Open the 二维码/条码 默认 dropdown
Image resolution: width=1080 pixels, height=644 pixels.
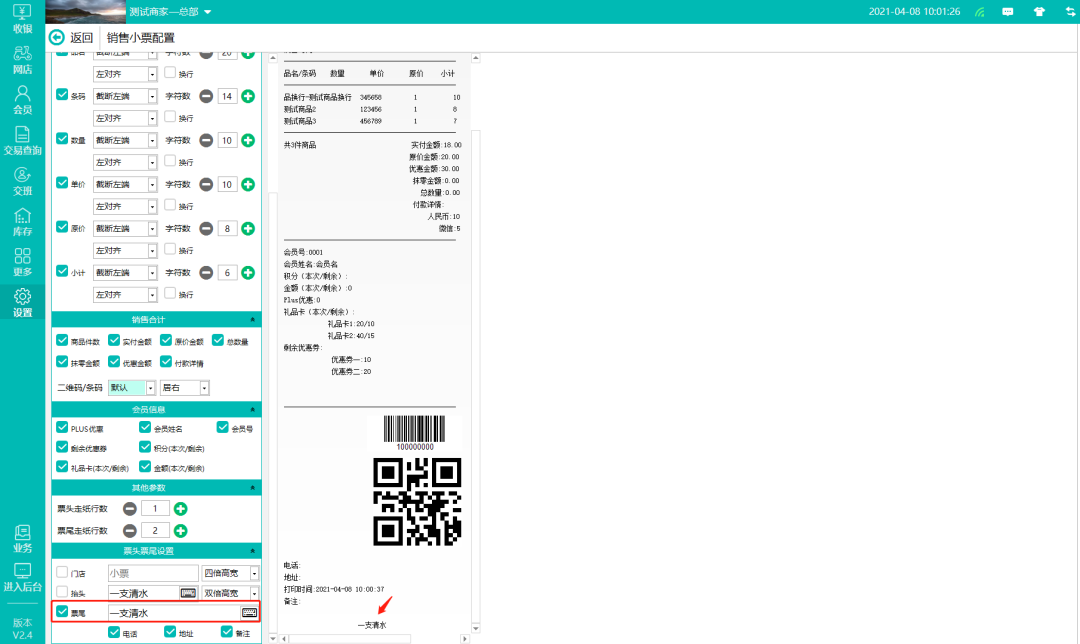pos(132,387)
